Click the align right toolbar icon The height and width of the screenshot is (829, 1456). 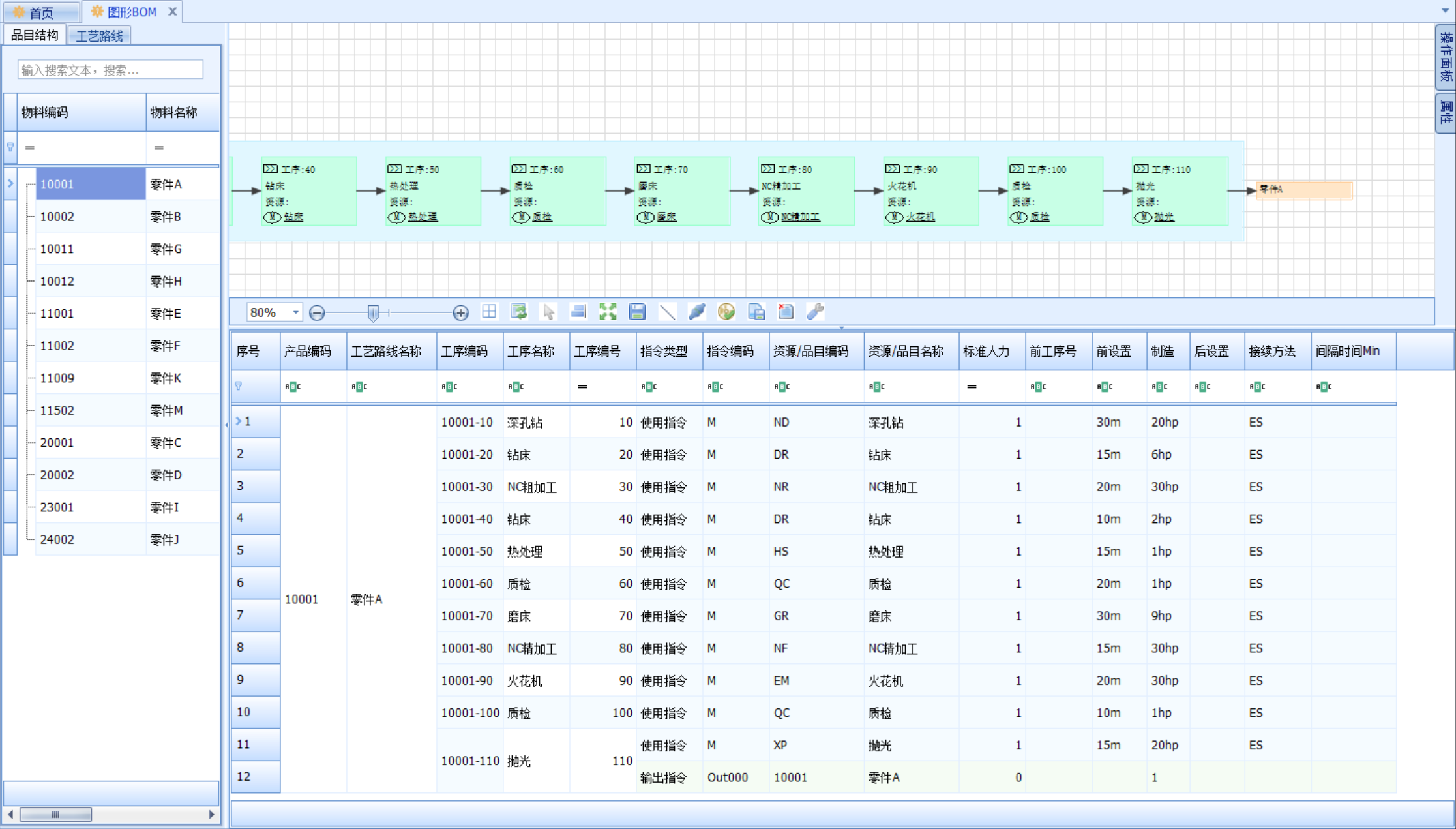(x=578, y=312)
